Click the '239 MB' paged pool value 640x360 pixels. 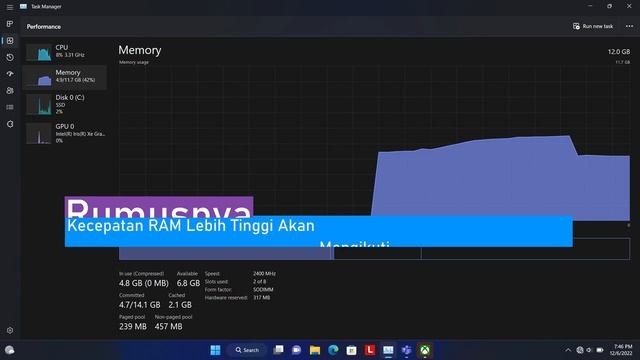click(x=133, y=327)
